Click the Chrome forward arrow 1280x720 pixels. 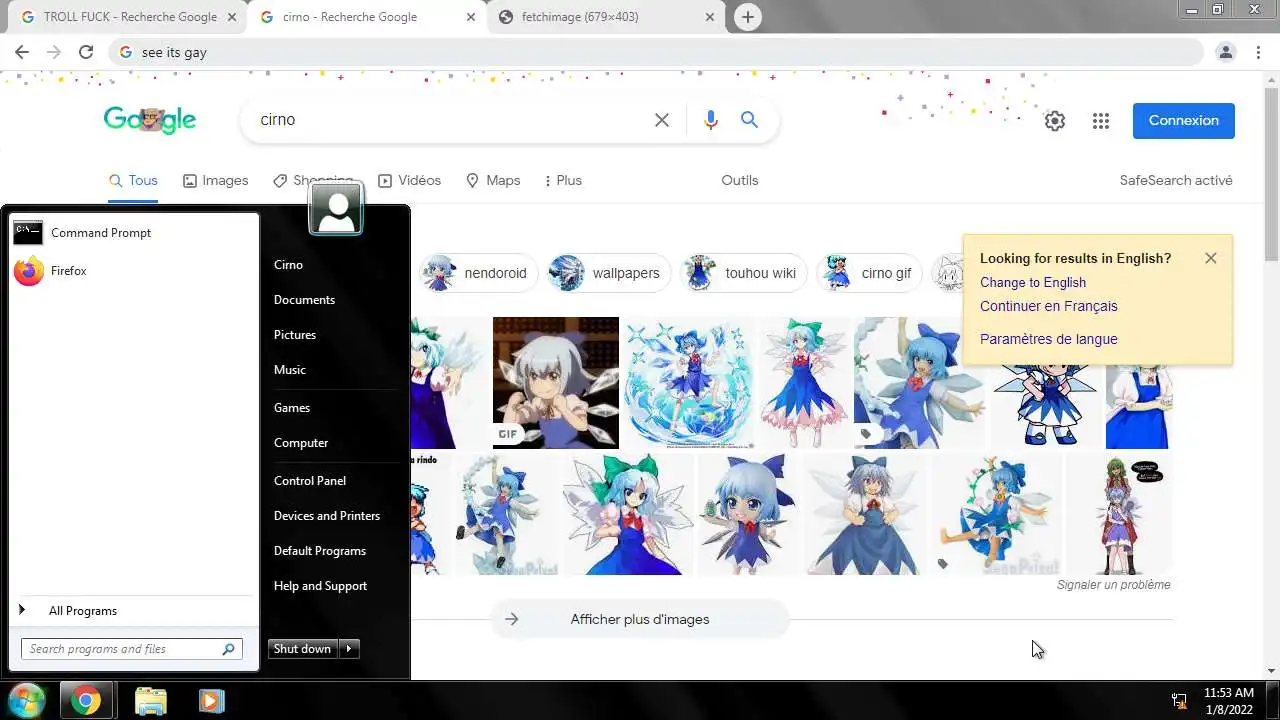pos(54,52)
